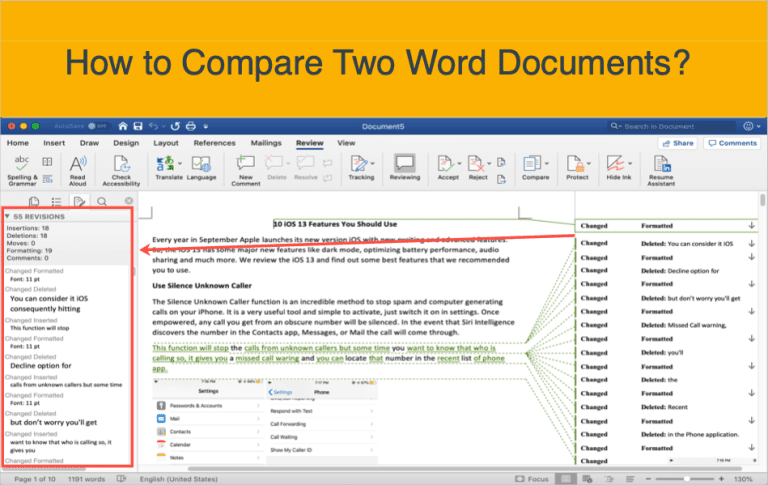Toggle the Reviewing pane button
This screenshot has width=768, height=485.
coord(405,168)
